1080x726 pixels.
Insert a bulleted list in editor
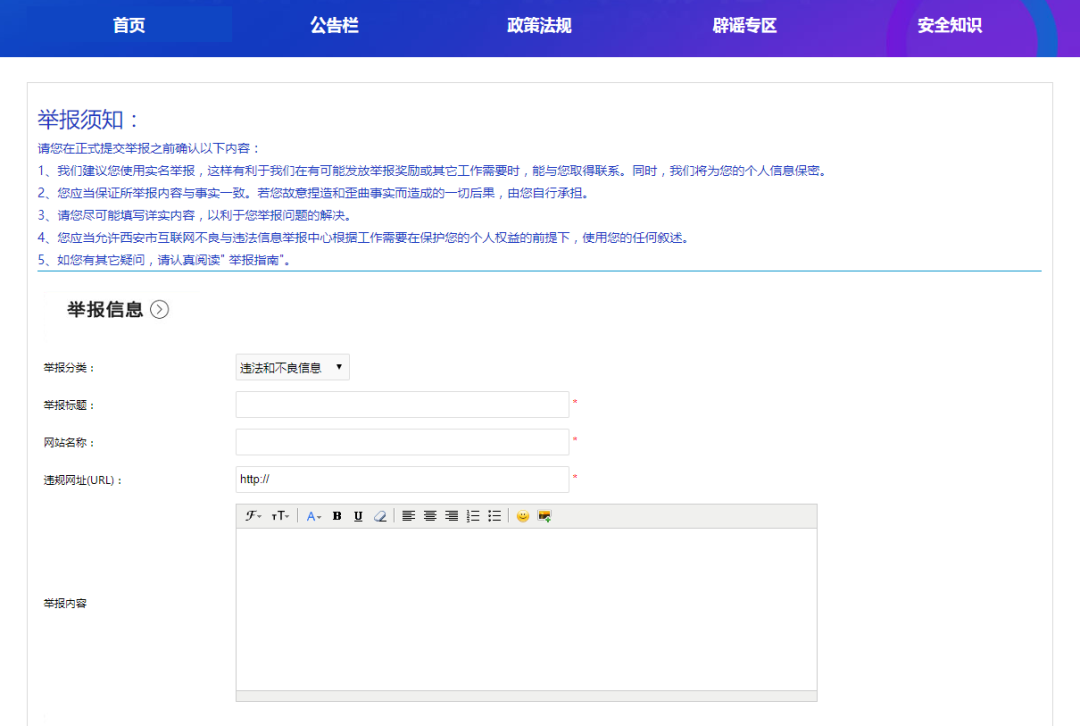coord(494,516)
